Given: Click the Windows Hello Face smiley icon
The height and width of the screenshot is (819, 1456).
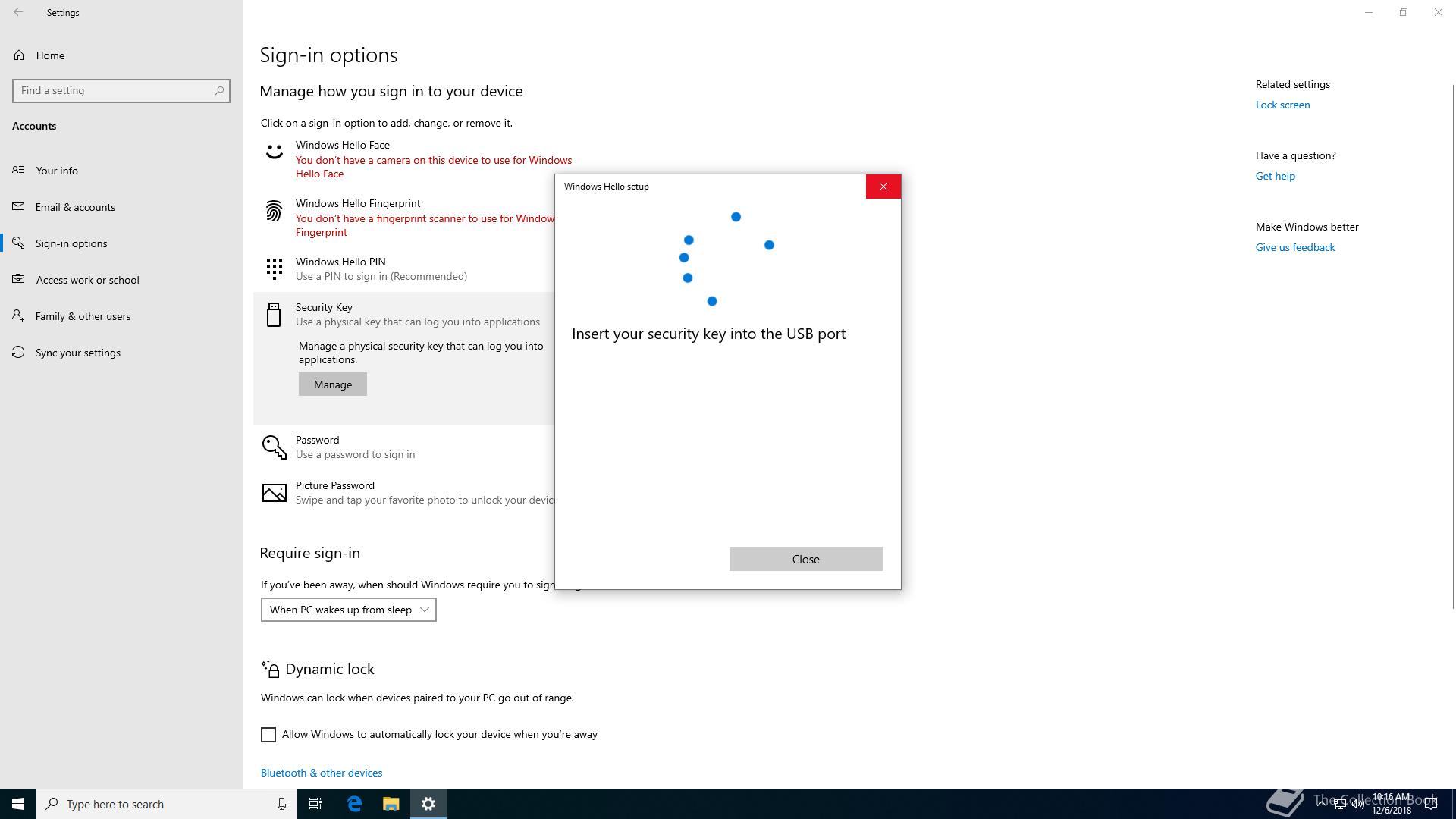Looking at the screenshot, I should pos(274,152).
